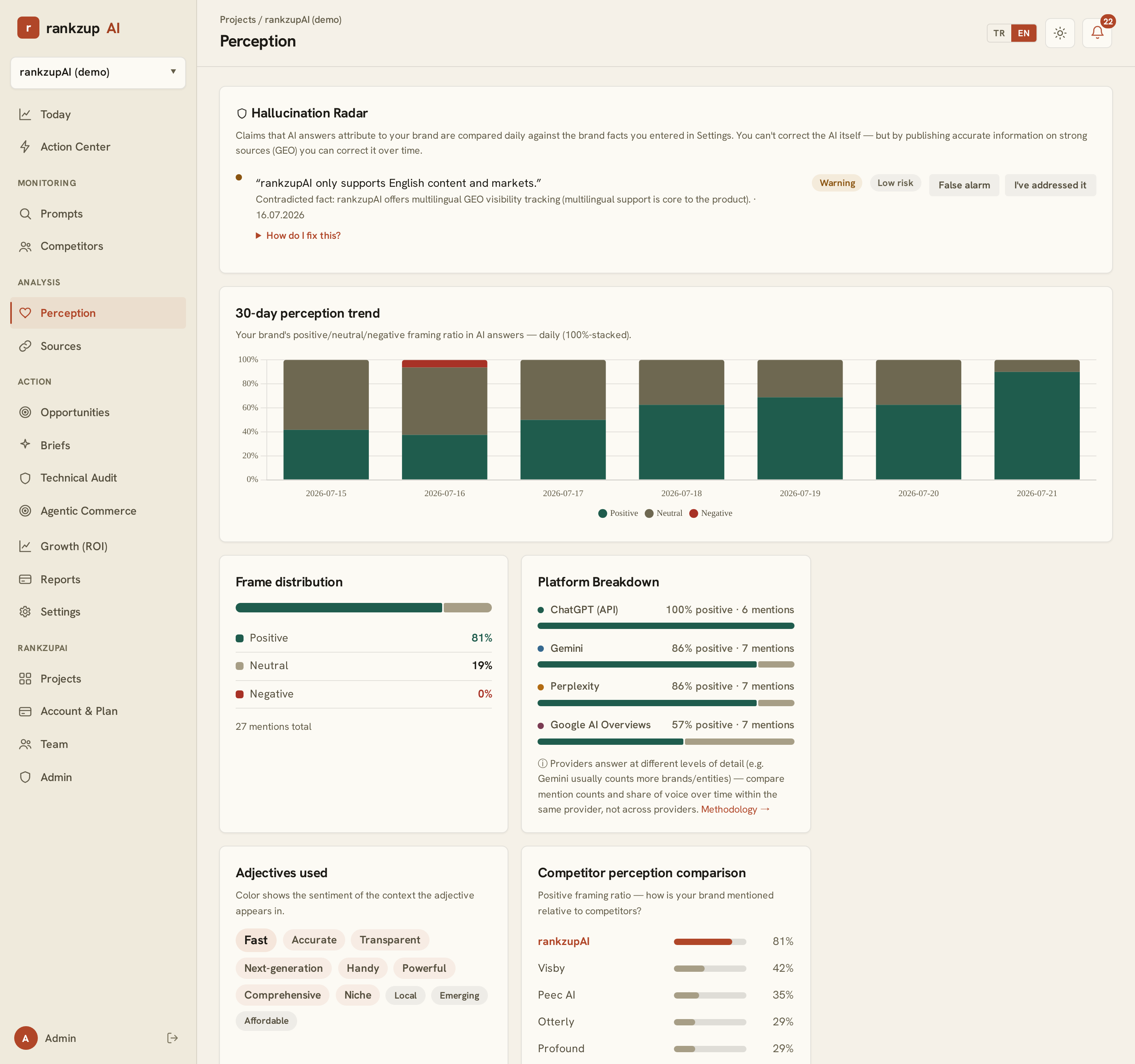The width and height of the screenshot is (1135, 1064).
Task: Click the ChatGPT (API) positive bar
Action: [666, 626]
